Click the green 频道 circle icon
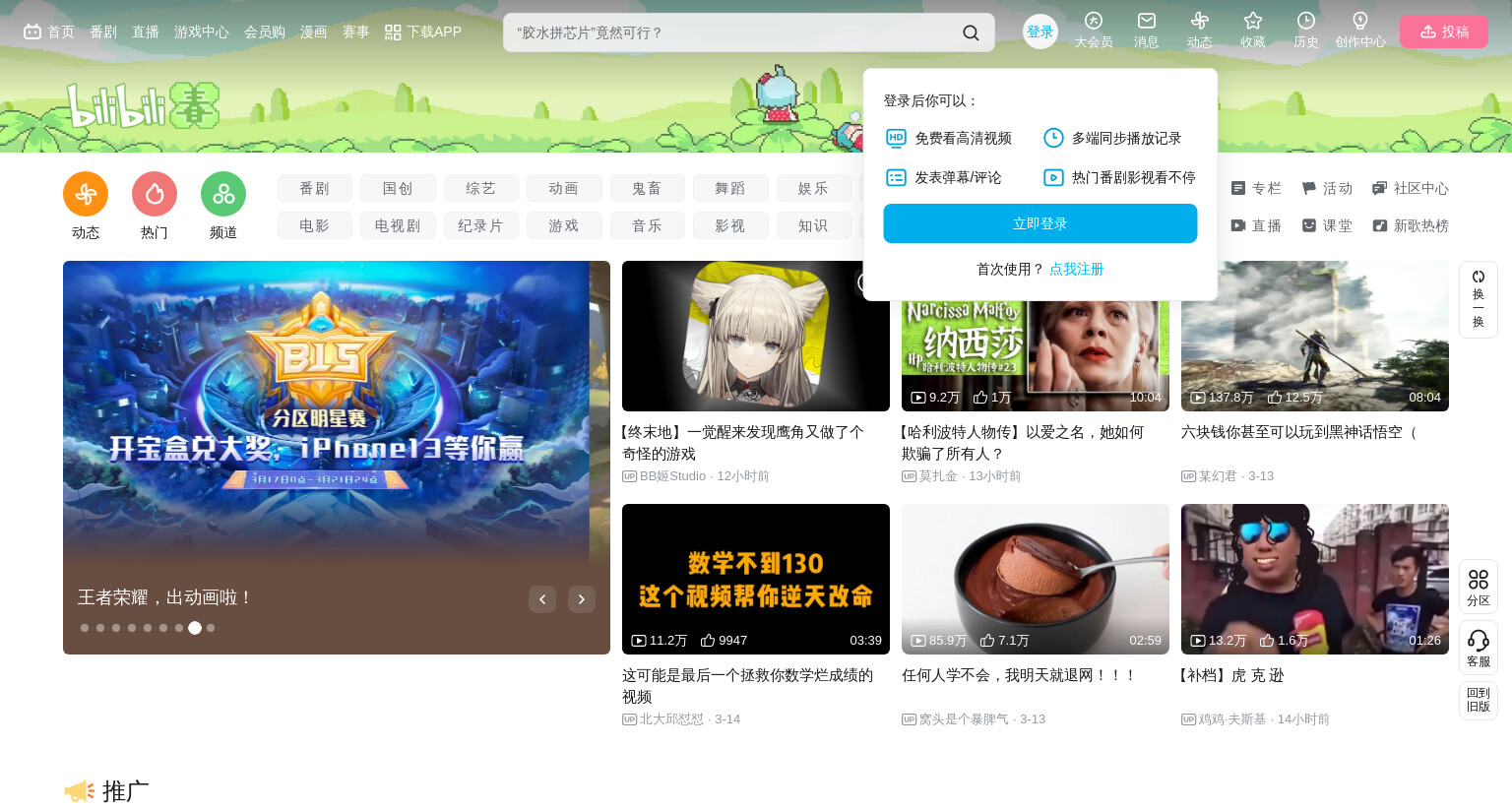 (x=223, y=194)
